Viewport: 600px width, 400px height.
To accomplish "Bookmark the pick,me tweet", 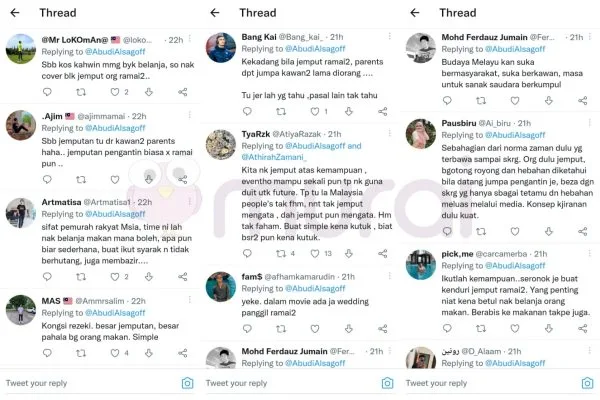I will click(x=549, y=328).
